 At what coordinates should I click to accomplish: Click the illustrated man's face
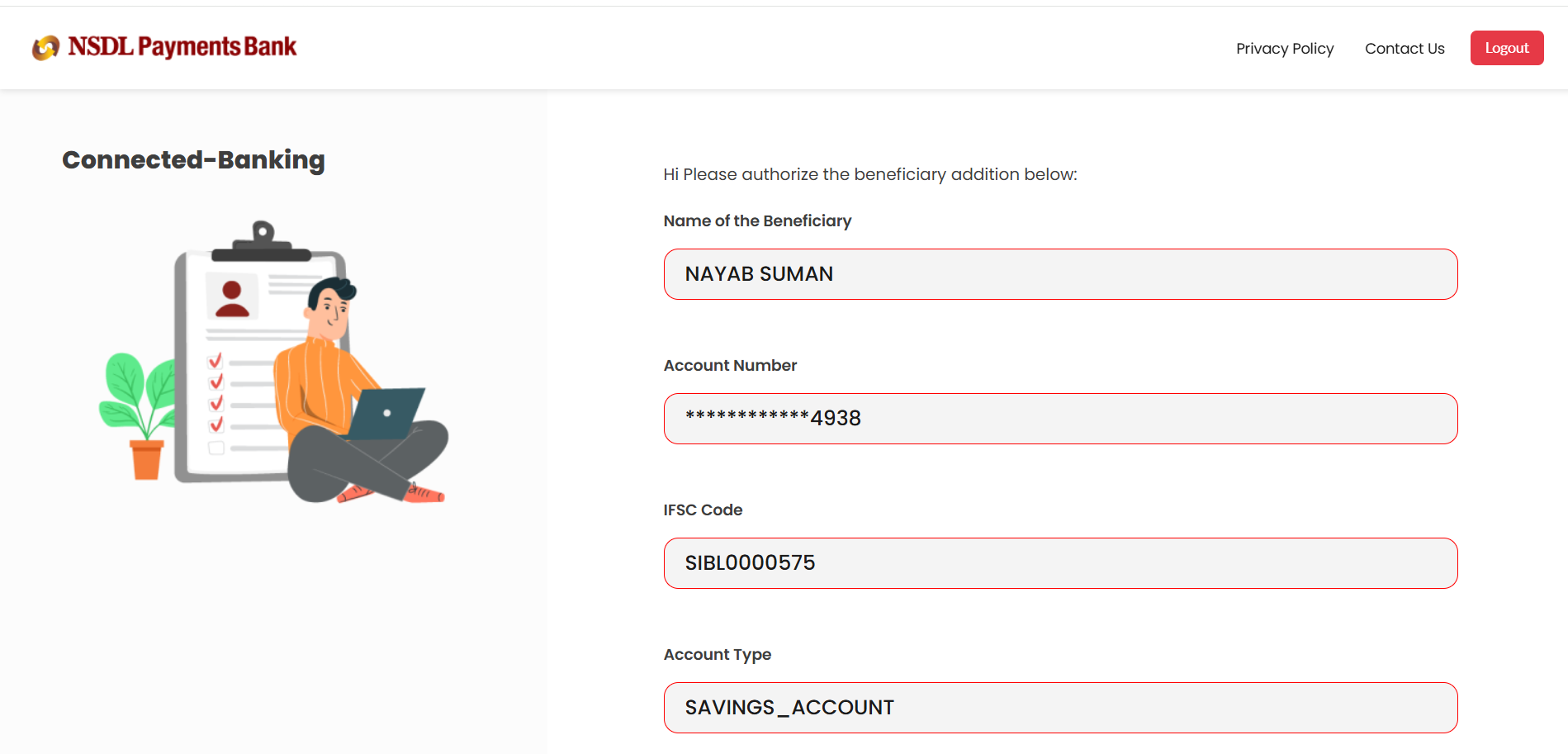click(x=334, y=311)
